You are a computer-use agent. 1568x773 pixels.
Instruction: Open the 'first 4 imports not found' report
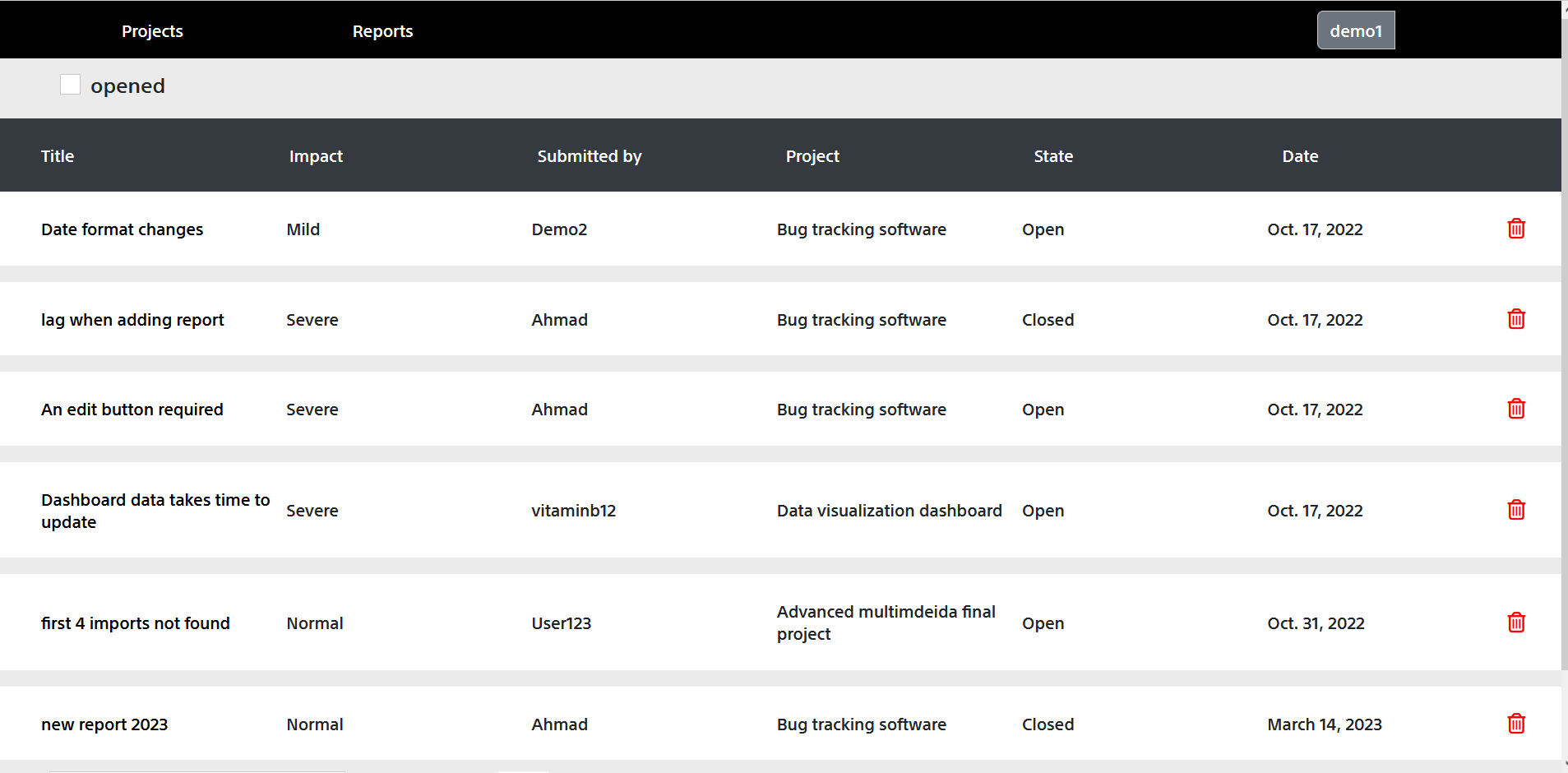pyautogui.click(x=135, y=623)
